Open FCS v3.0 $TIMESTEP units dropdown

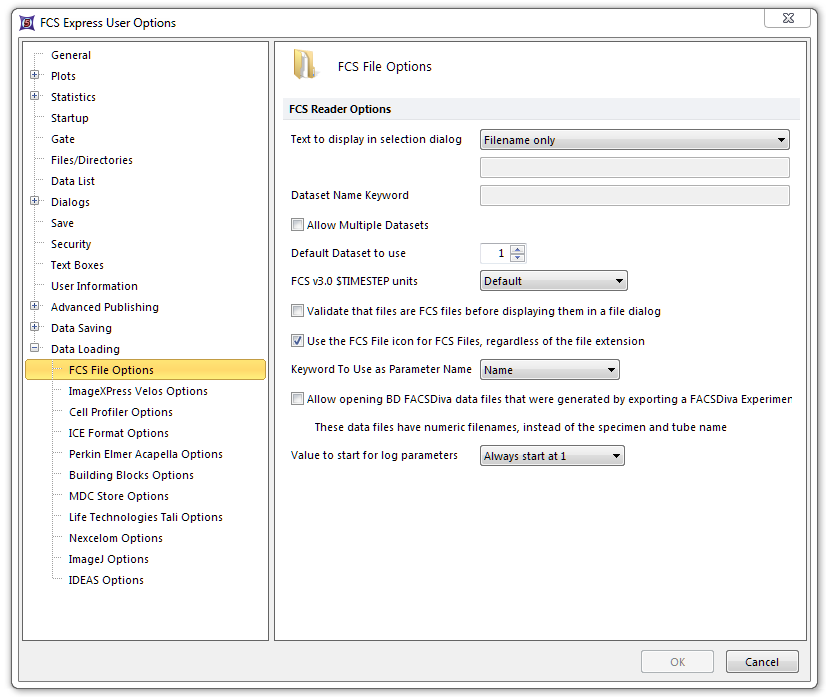pos(553,281)
